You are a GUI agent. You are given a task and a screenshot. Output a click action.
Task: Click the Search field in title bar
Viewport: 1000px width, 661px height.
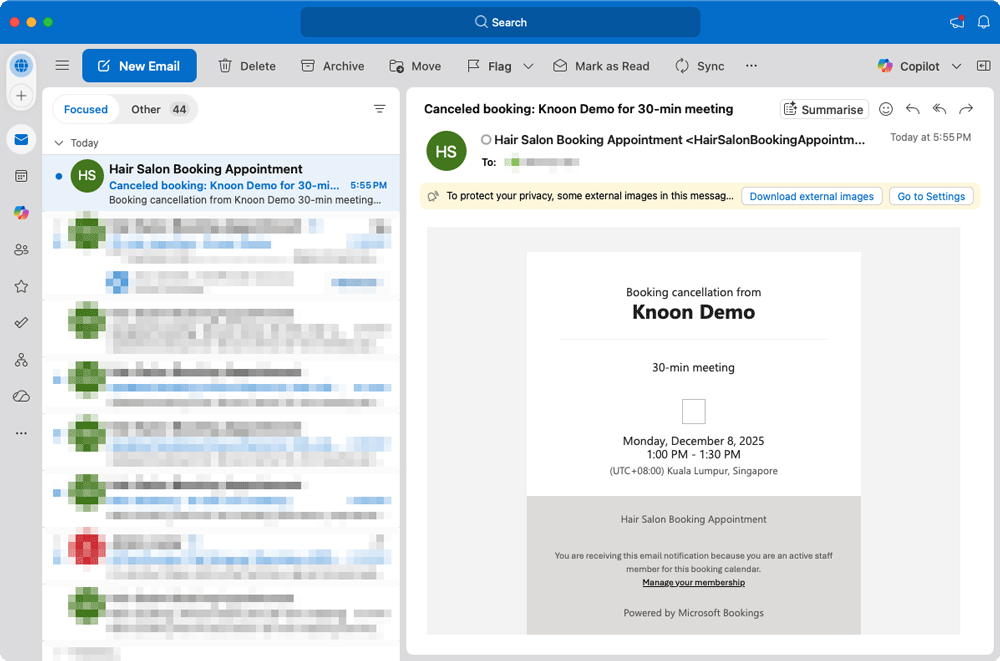tap(500, 22)
